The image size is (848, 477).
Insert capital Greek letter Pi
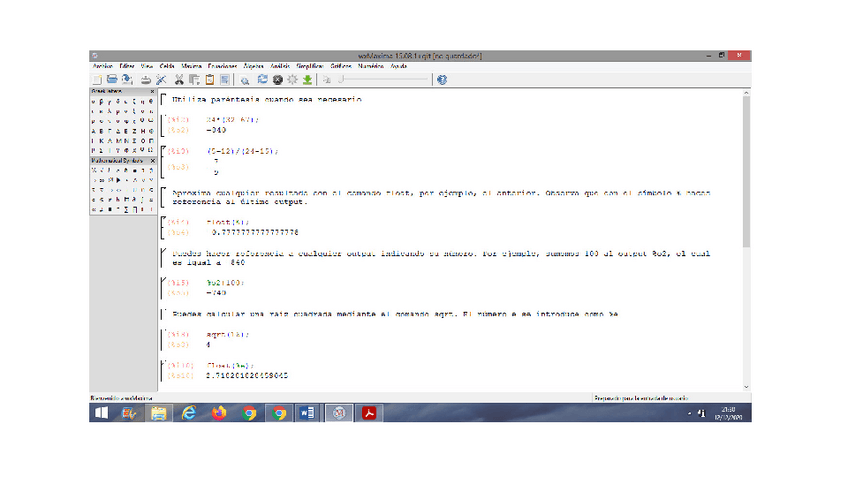151,140
